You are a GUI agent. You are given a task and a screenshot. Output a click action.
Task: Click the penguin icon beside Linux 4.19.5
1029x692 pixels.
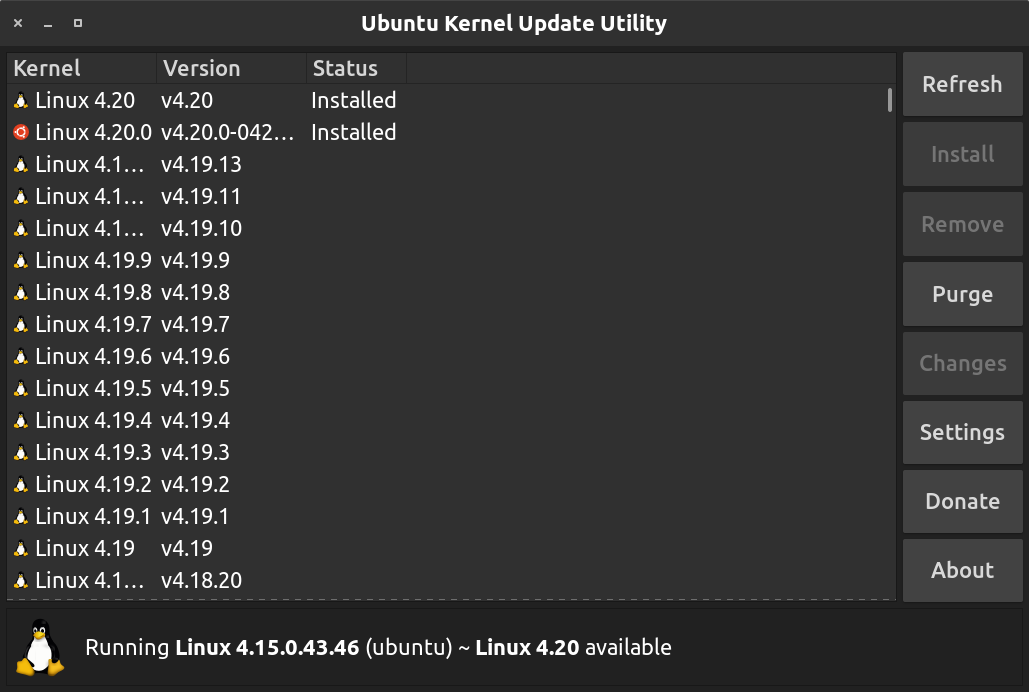(22, 388)
